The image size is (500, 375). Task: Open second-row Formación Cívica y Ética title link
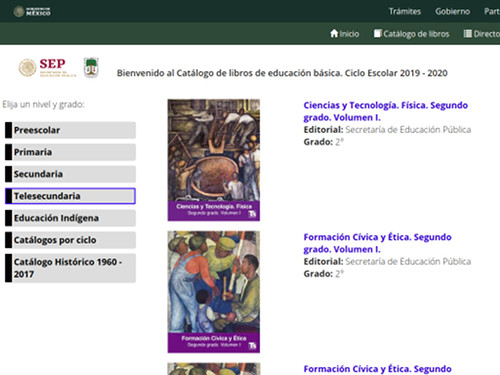click(377, 243)
